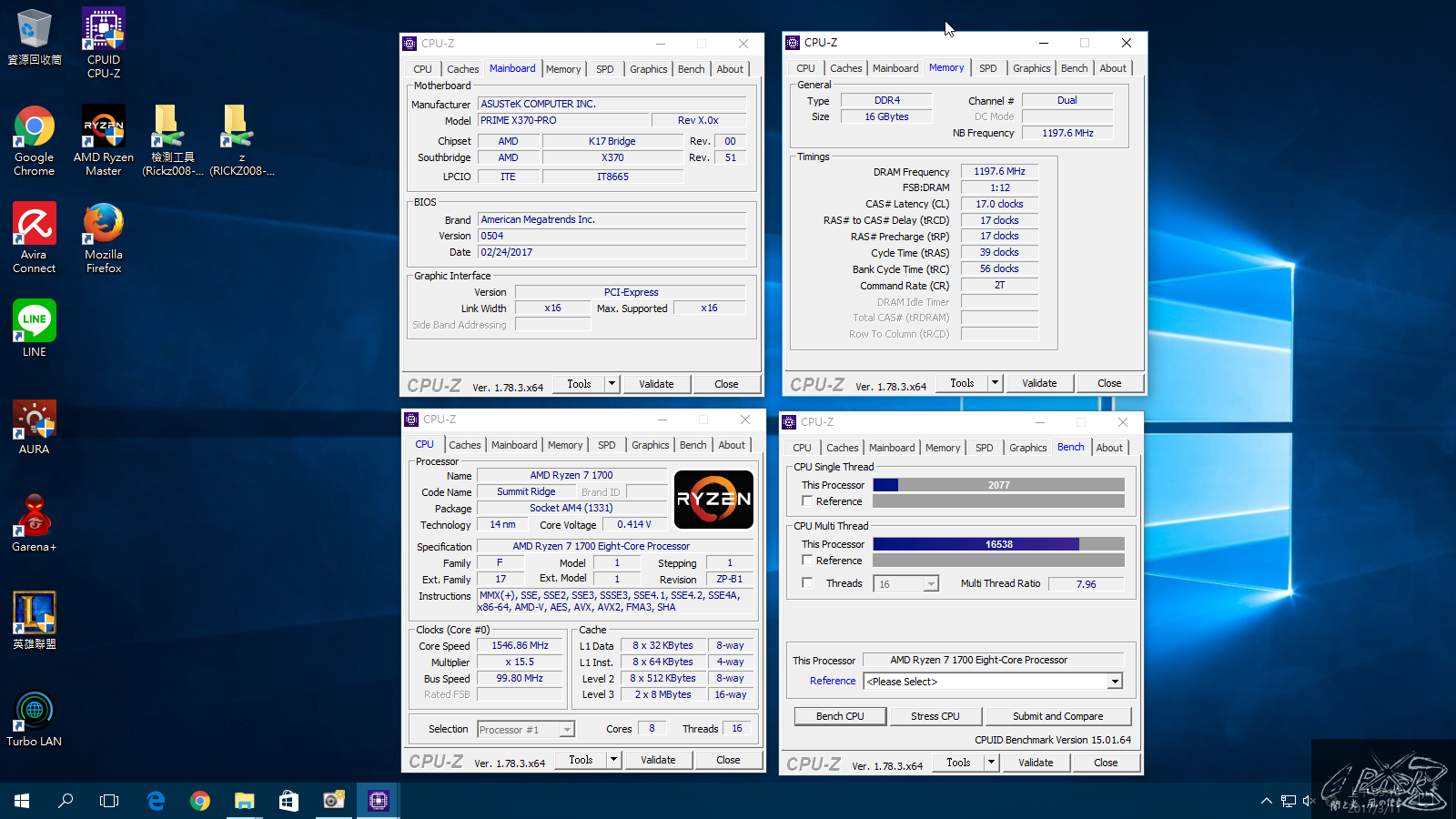The height and width of the screenshot is (819, 1456).
Task: Click Validate in the Bench window
Action: tap(1036, 763)
